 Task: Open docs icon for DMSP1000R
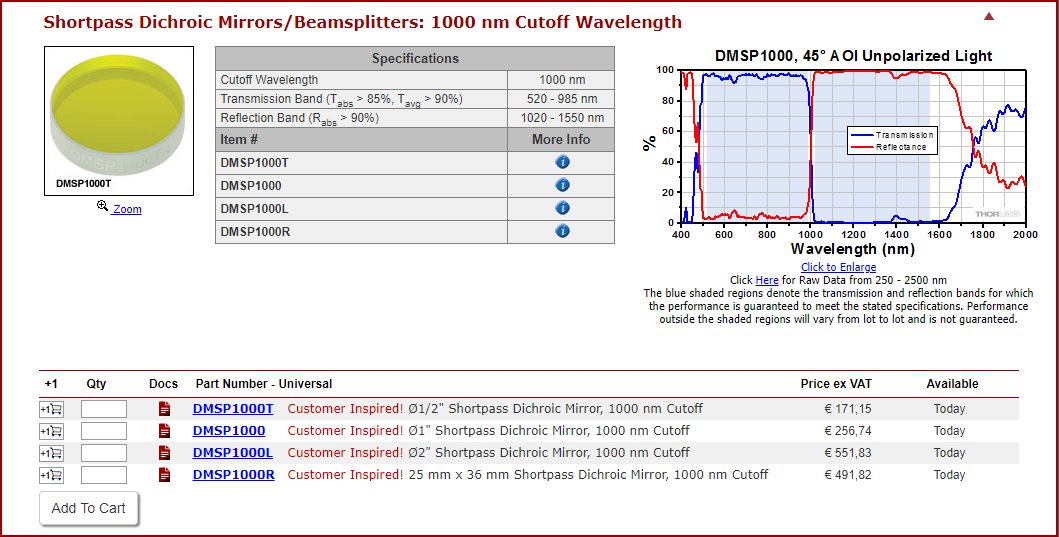164,475
